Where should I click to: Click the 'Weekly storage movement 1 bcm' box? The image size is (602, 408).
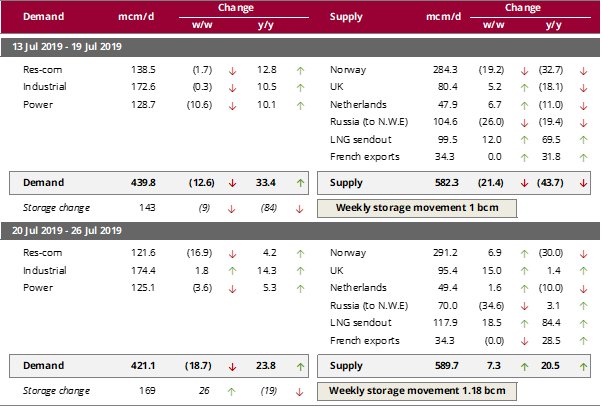[419, 208]
